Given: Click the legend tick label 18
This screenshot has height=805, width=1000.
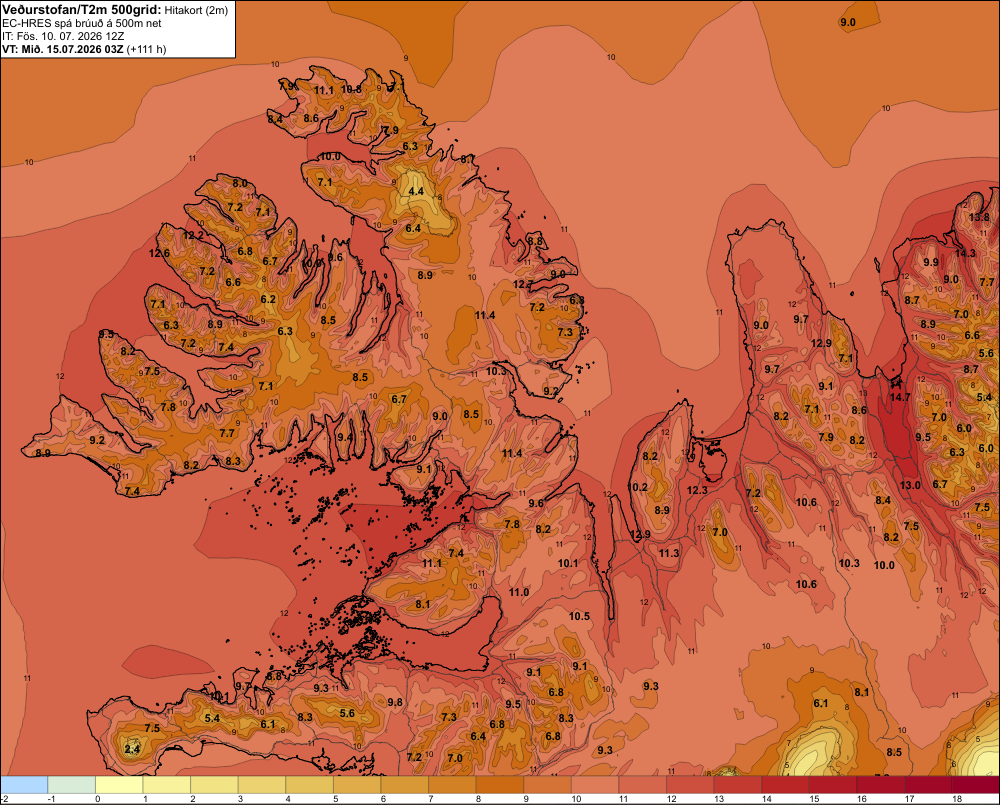Looking at the screenshot, I should pyautogui.click(x=957, y=799).
